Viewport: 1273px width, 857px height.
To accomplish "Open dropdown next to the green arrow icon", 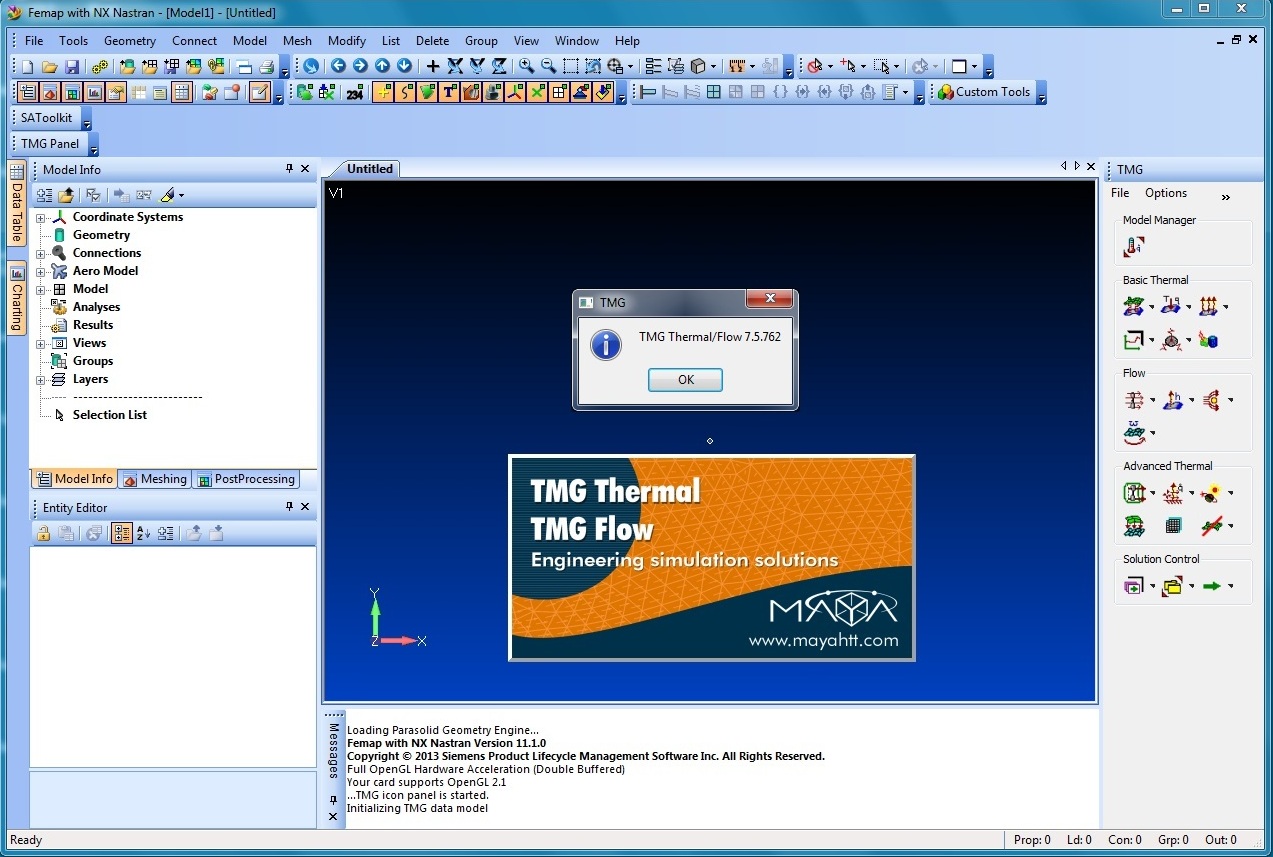I will pyautogui.click(x=1231, y=587).
